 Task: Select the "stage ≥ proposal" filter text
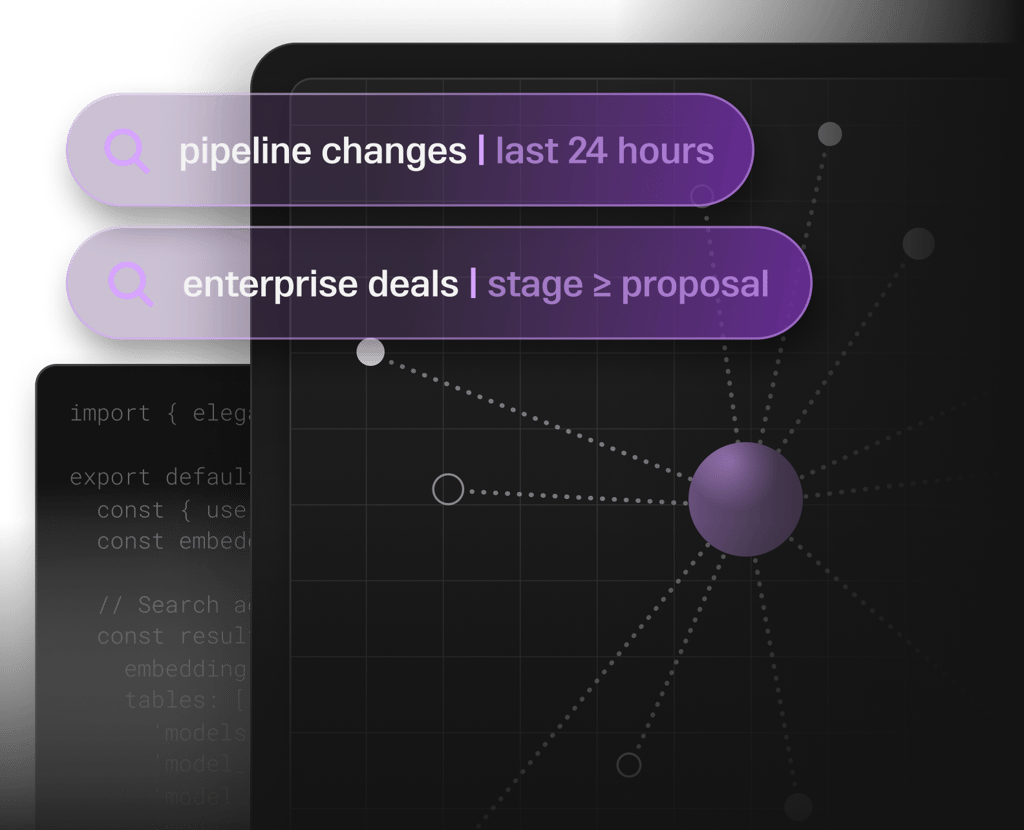[x=628, y=285]
